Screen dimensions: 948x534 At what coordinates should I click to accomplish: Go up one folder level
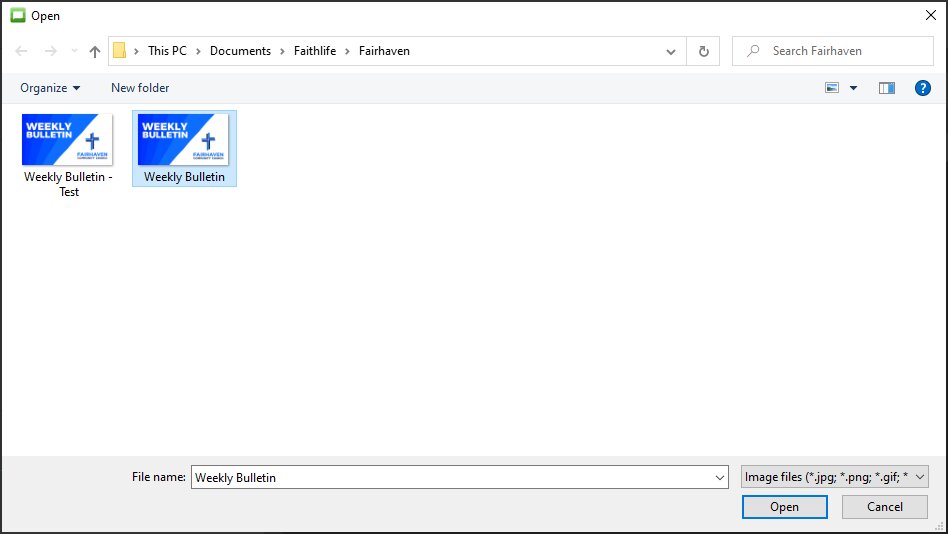(94, 51)
